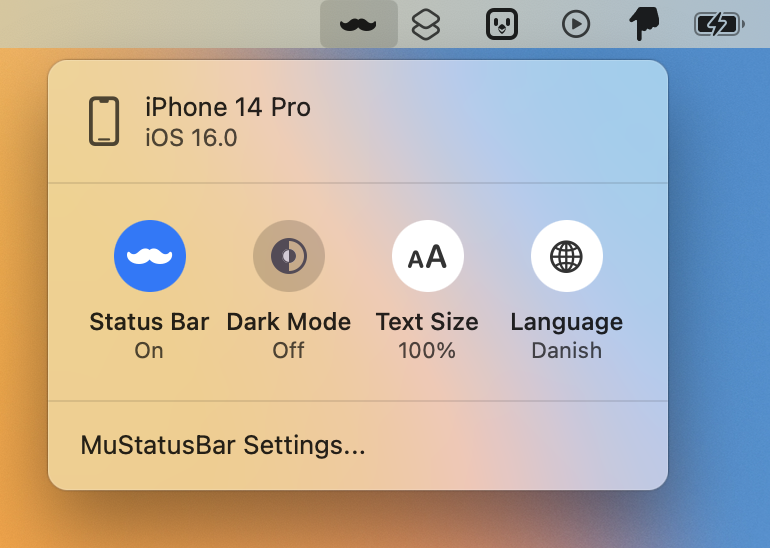The width and height of the screenshot is (770, 548).
Task: Click the pointing hand menu bar icon
Action: [644, 24]
